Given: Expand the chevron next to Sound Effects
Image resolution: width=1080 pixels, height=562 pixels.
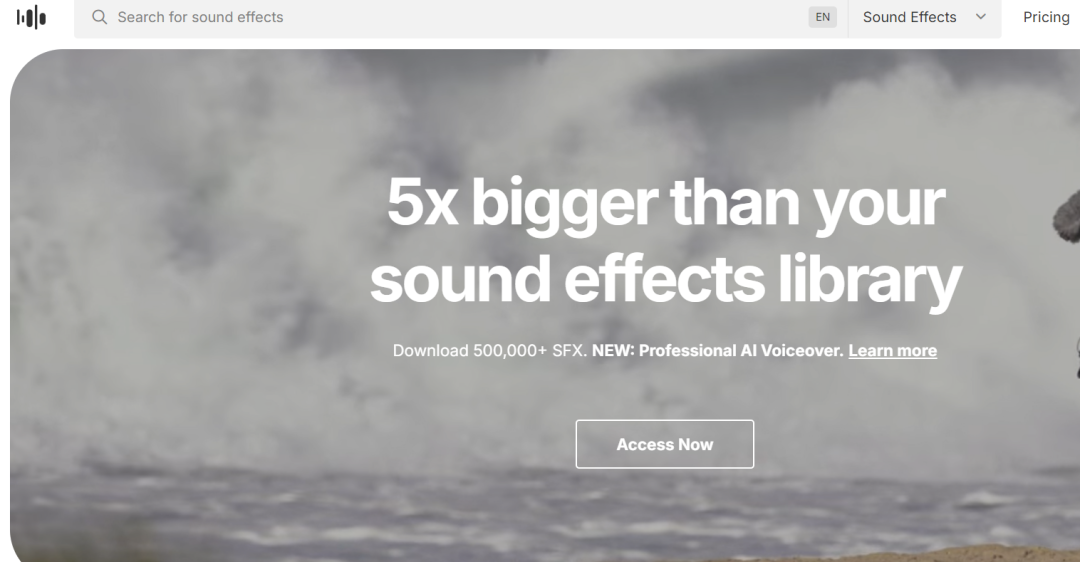Looking at the screenshot, I should pyautogui.click(x=981, y=17).
